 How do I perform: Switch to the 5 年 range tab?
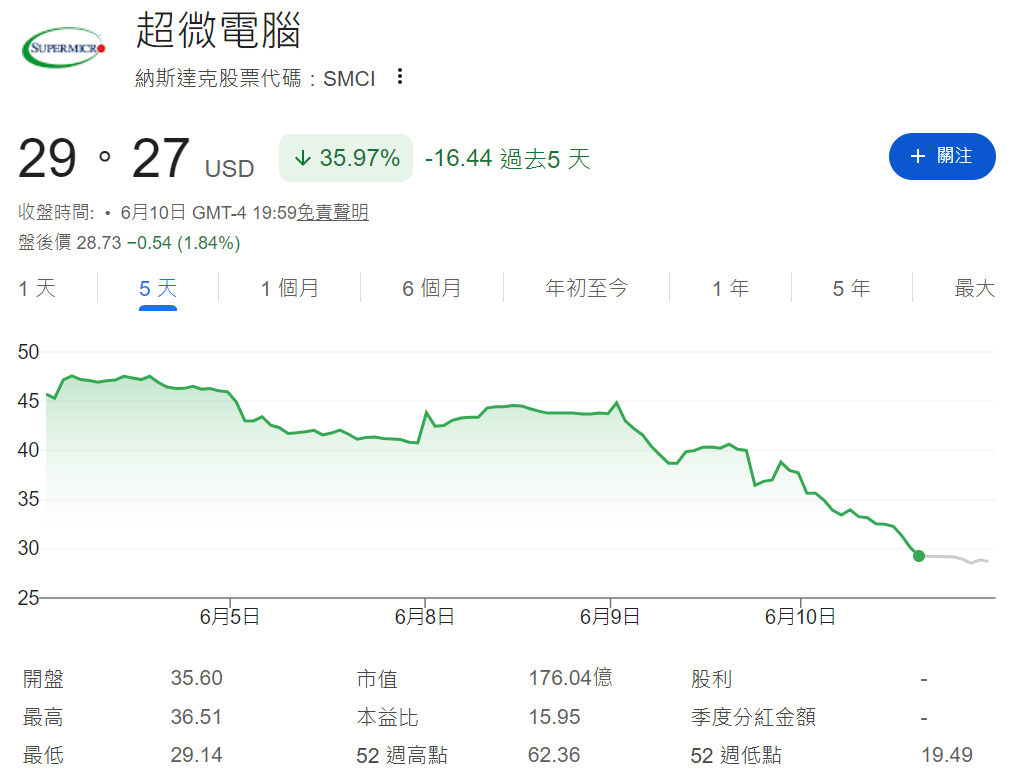tap(852, 288)
